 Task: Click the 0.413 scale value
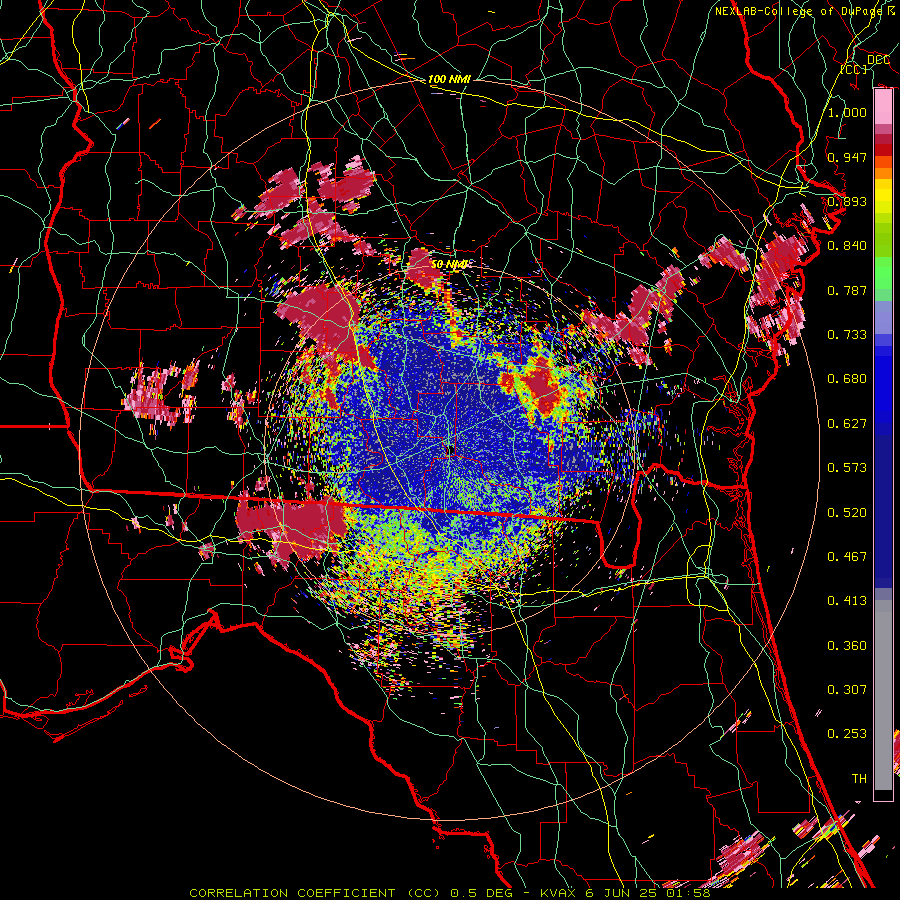pos(847,600)
